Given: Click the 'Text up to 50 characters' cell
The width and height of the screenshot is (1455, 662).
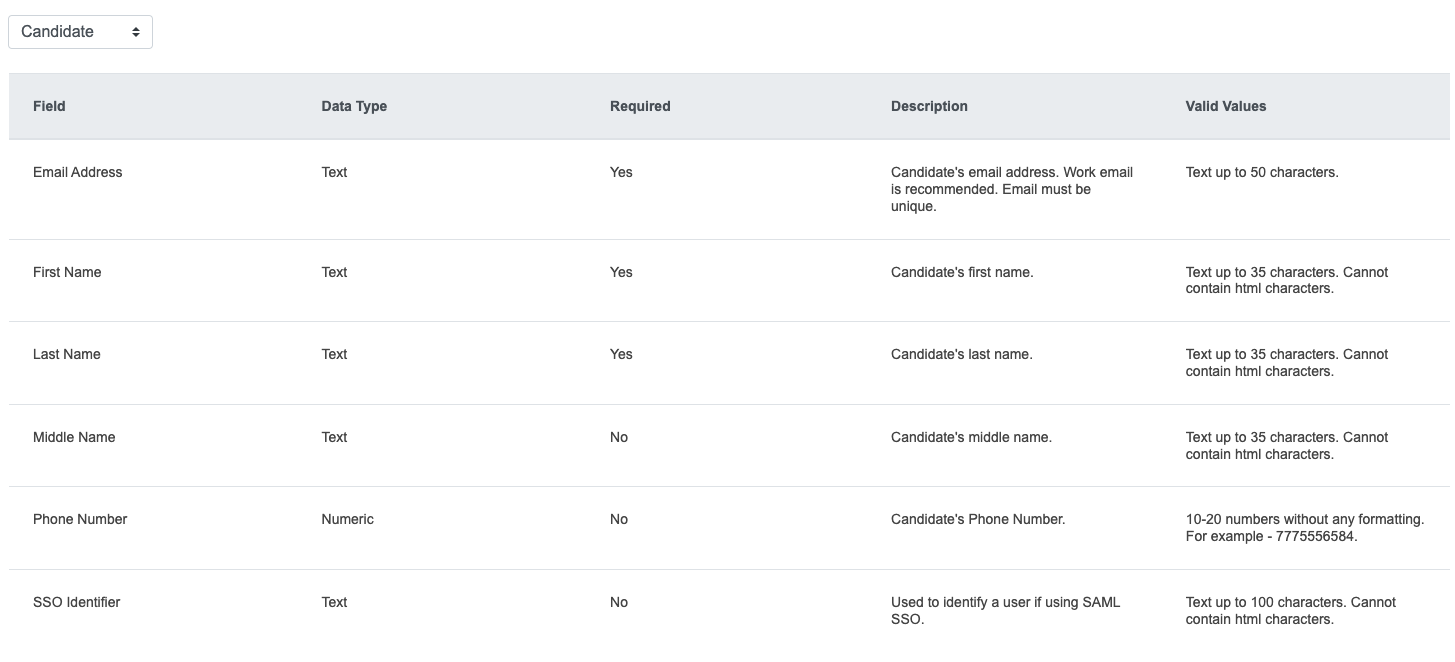Looking at the screenshot, I should (x=1261, y=172).
